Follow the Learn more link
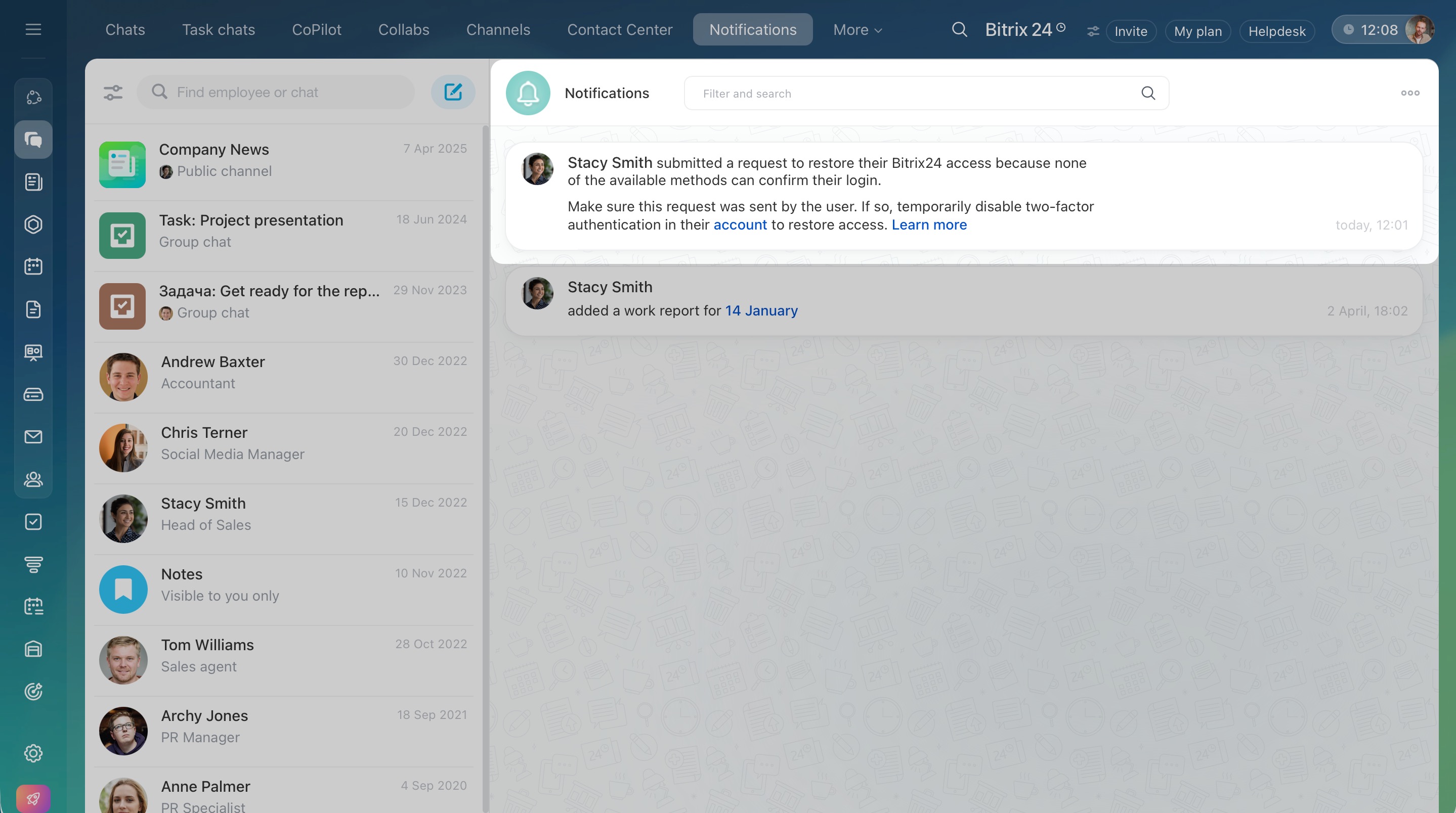This screenshot has width=1456, height=813. click(929, 225)
